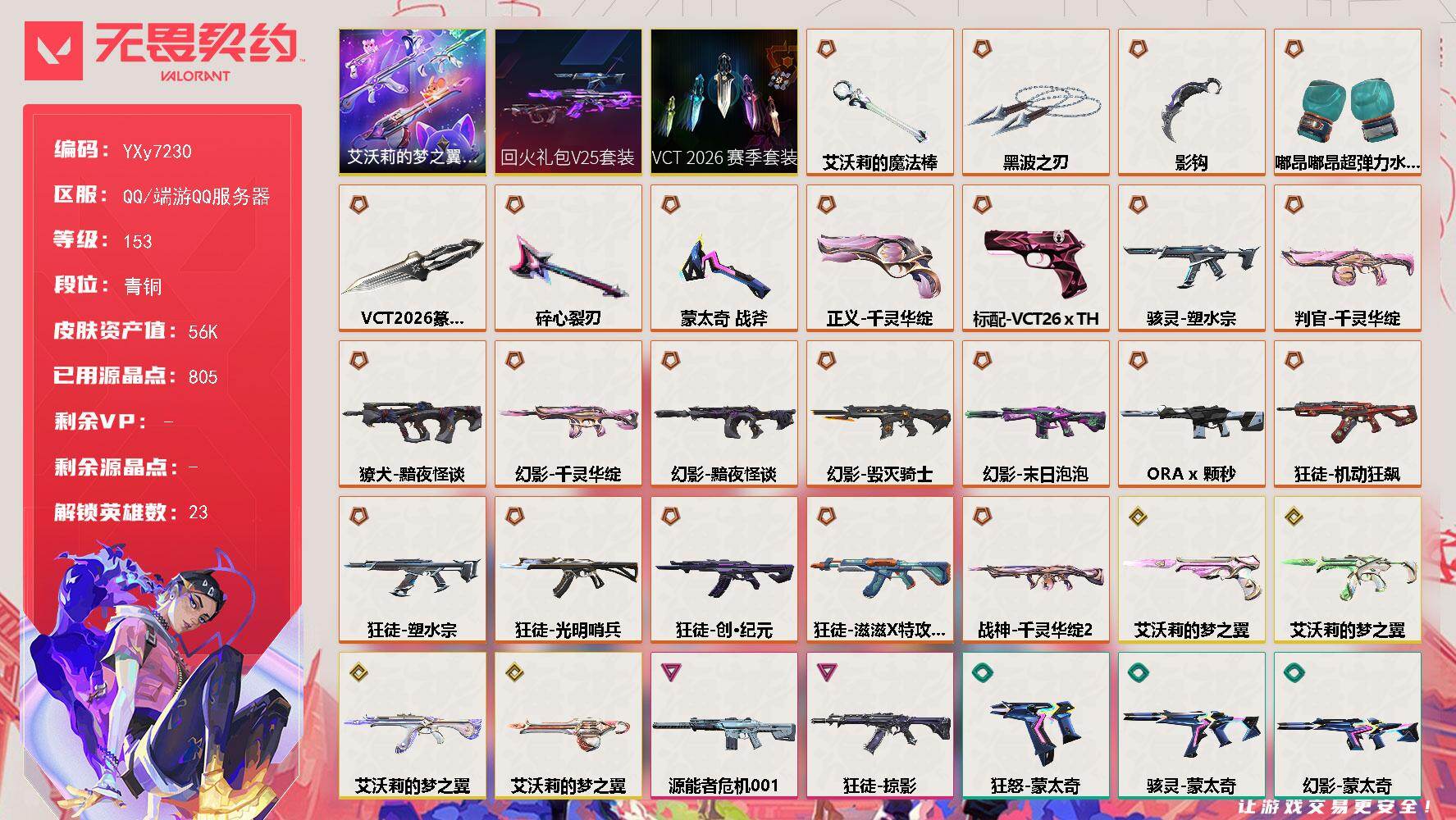This screenshot has width=1456, height=820.
Task: Click the account code YXy7230 text
Action: (157, 151)
